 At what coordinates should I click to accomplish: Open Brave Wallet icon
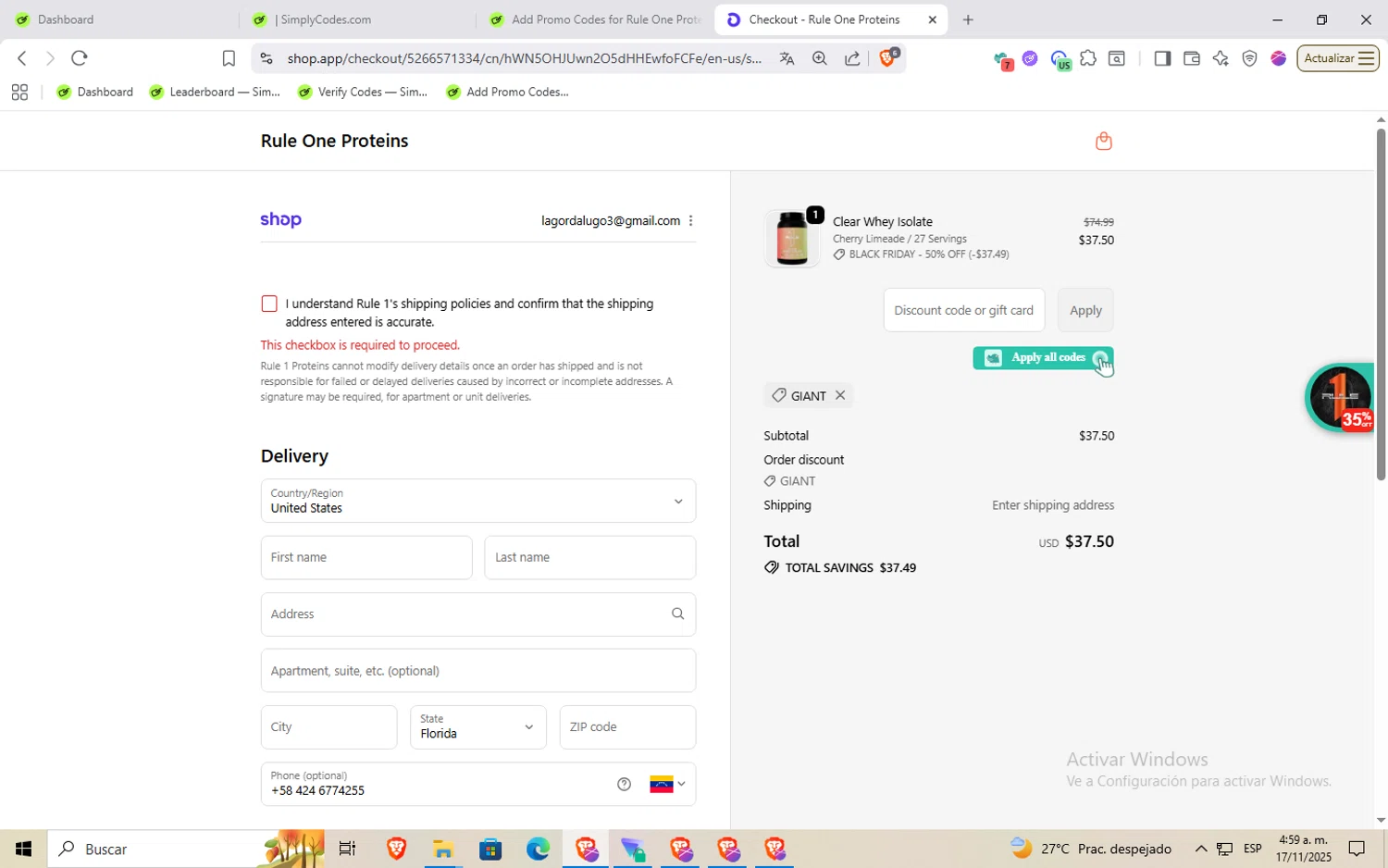[x=1192, y=58]
